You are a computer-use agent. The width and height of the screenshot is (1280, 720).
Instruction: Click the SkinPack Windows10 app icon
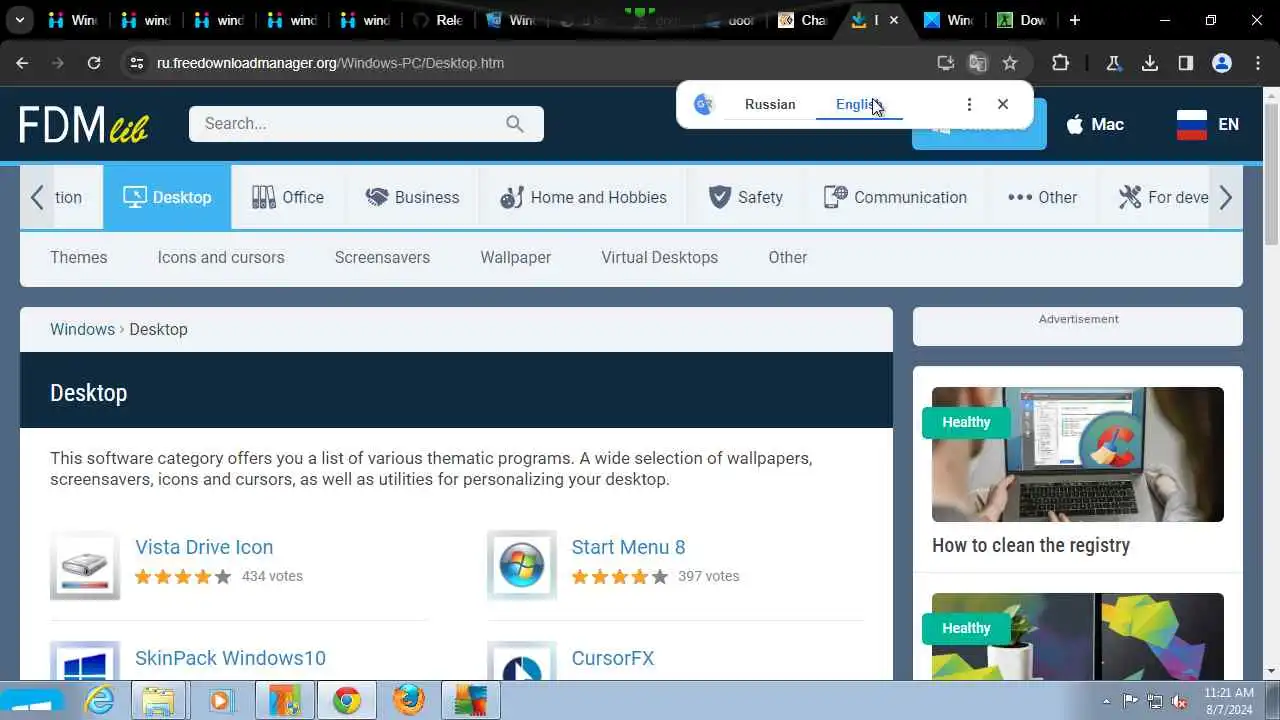(x=85, y=661)
